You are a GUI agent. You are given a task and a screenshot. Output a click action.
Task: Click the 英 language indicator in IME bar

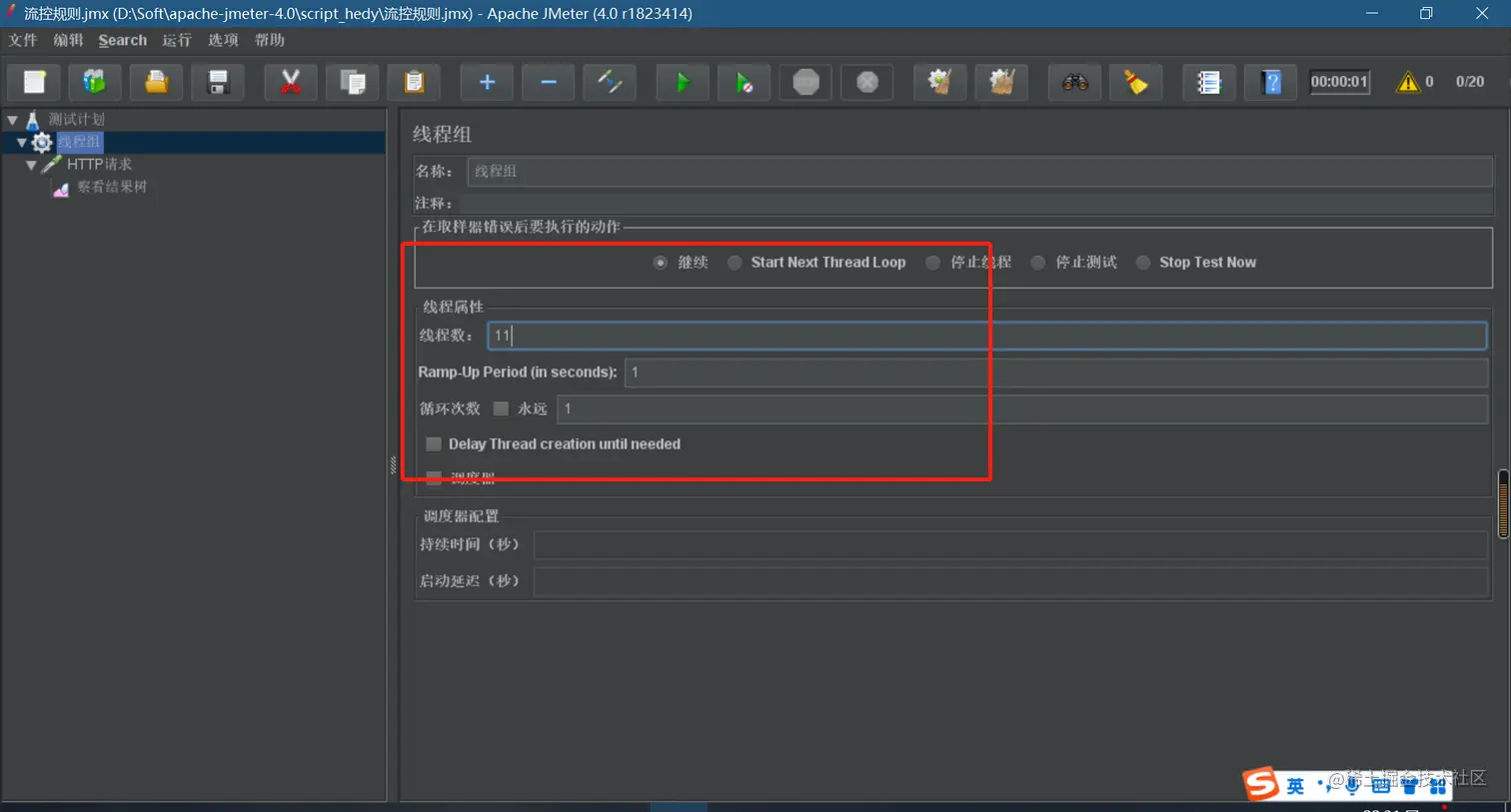pos(1295,786)
